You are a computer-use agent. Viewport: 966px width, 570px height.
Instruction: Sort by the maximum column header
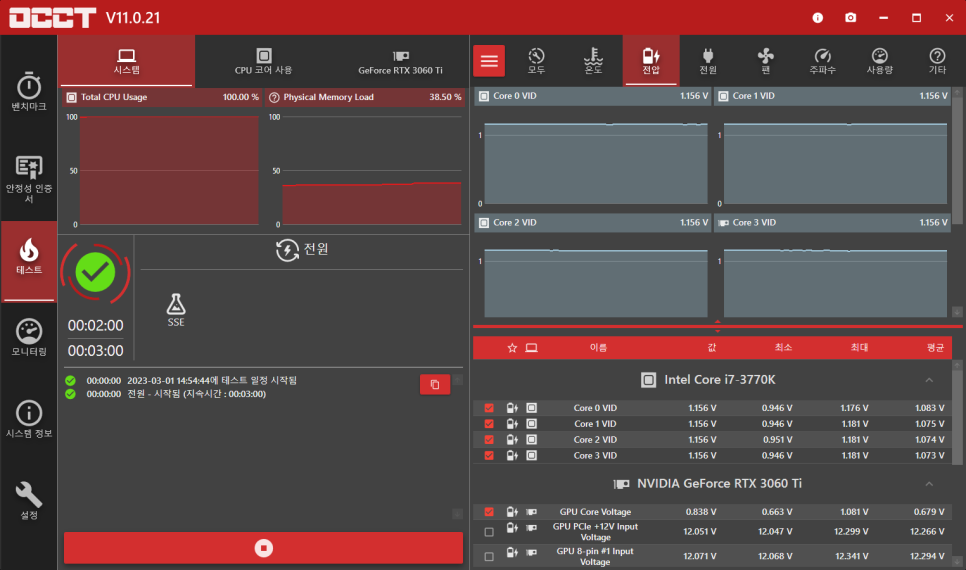point(859,348)
